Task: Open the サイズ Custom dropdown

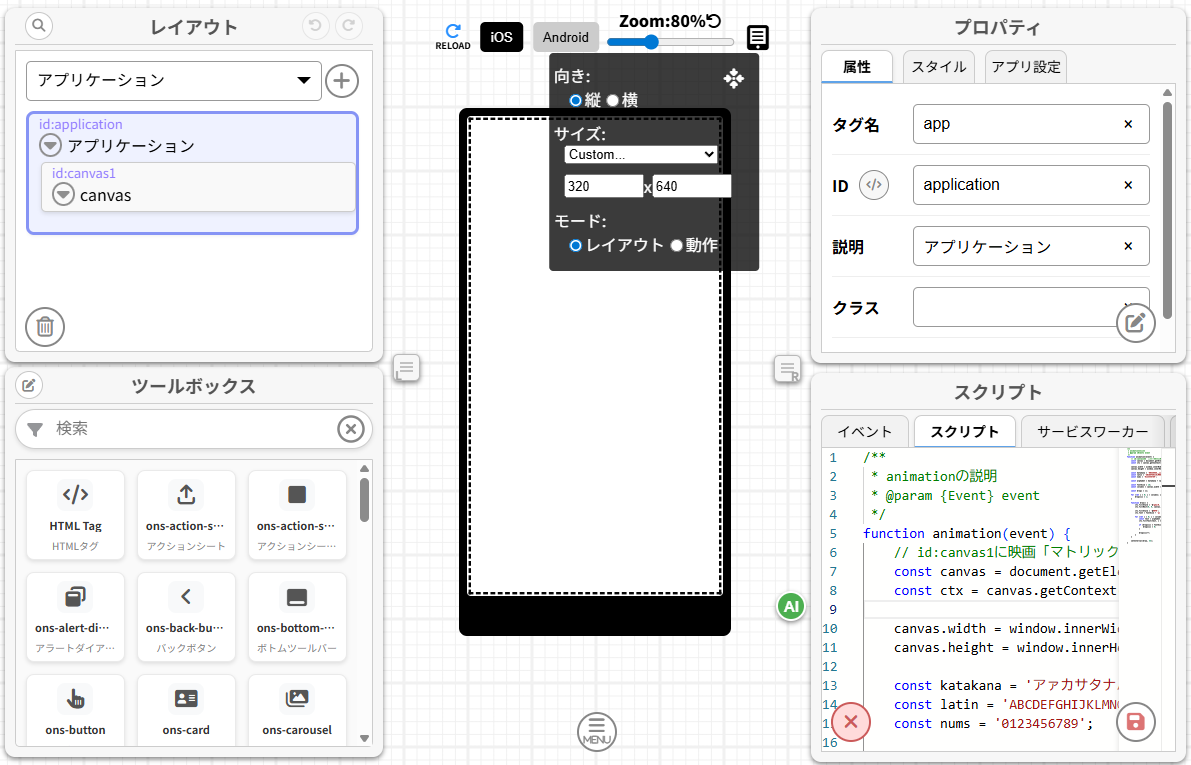Action: (641, 154)
